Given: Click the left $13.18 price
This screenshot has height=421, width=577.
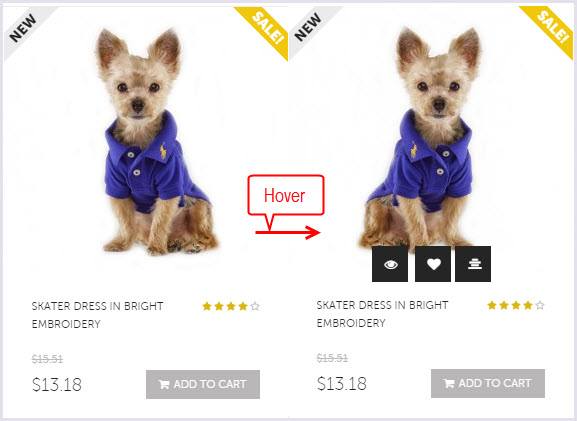Looking at the screenshot, I should [57, 385].
